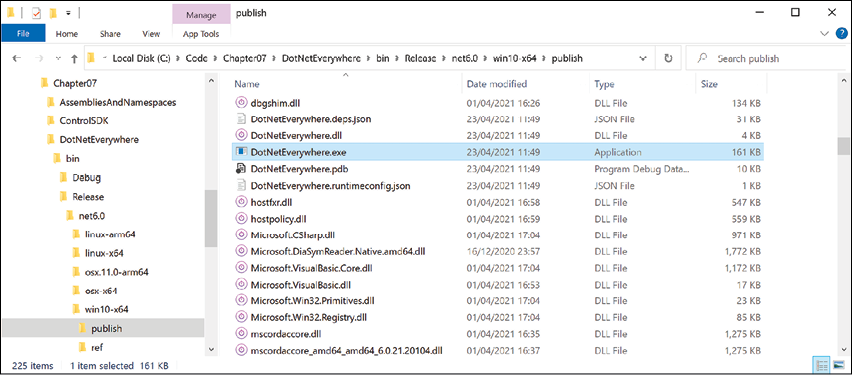The height and width of the screenshot is (375, 852).
Task: Click the Microsoft.CSharp.dll file icon
Action: 241,235
